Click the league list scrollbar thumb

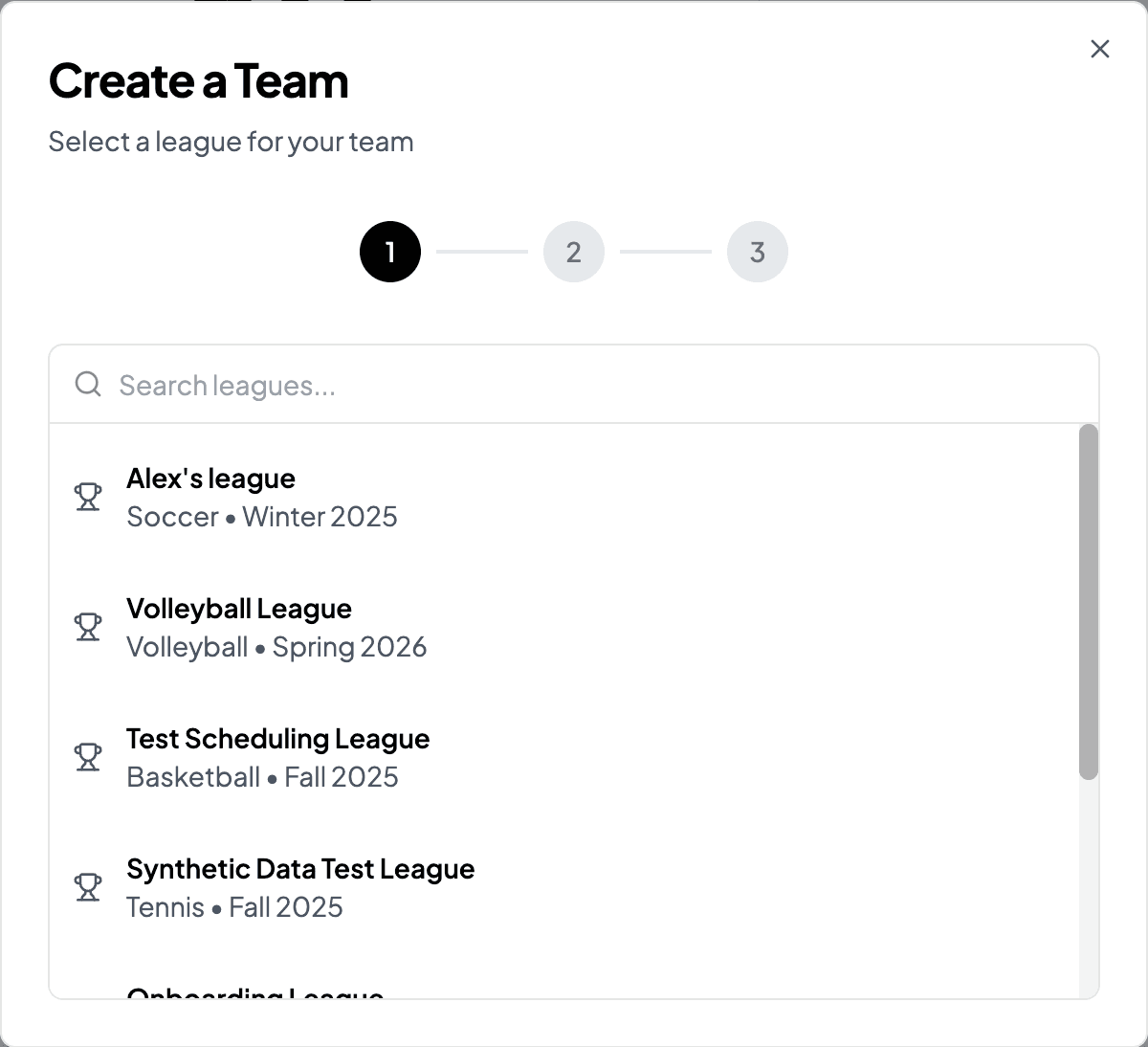1089,601
